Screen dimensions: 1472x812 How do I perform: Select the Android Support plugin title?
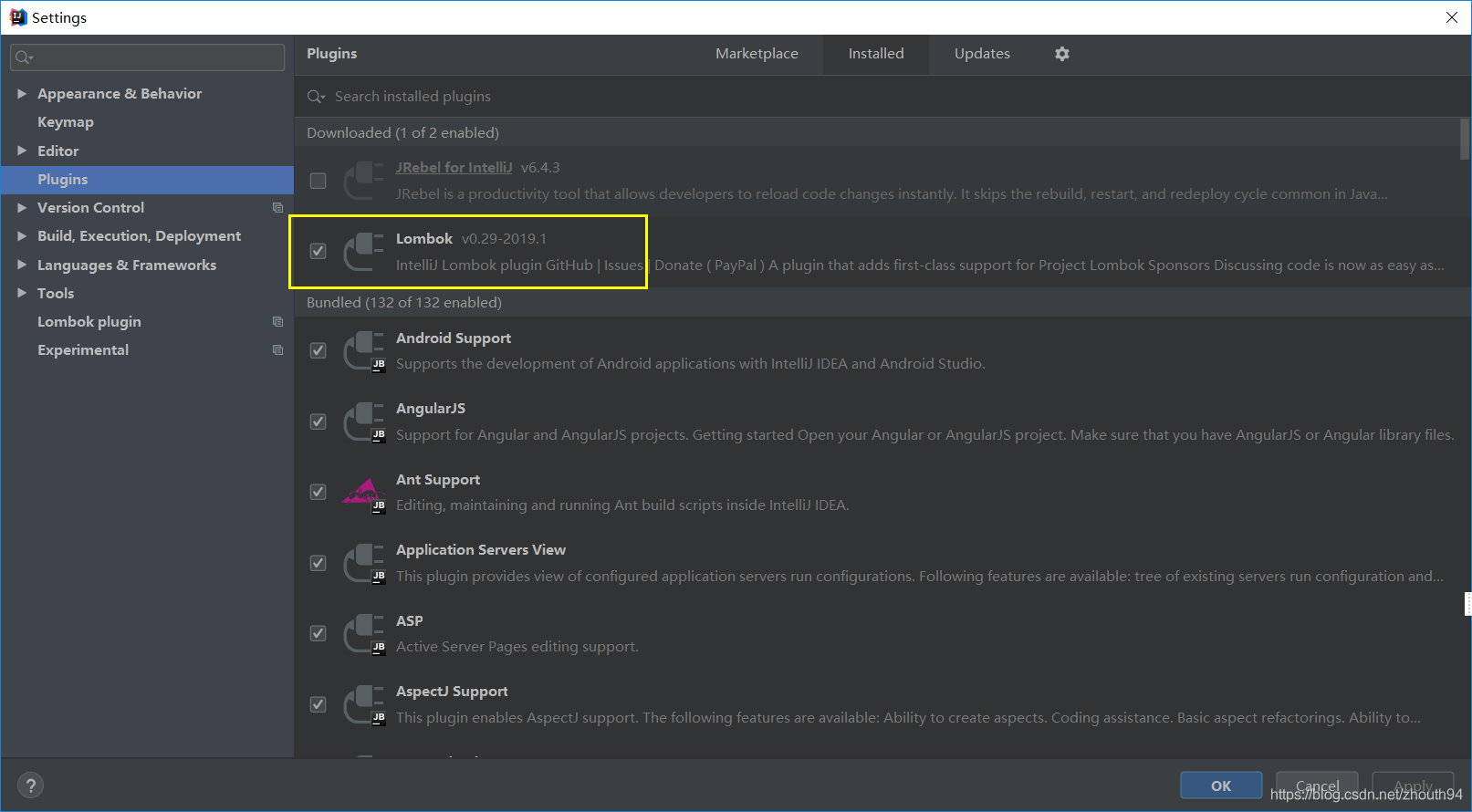[x=454, y=338]
